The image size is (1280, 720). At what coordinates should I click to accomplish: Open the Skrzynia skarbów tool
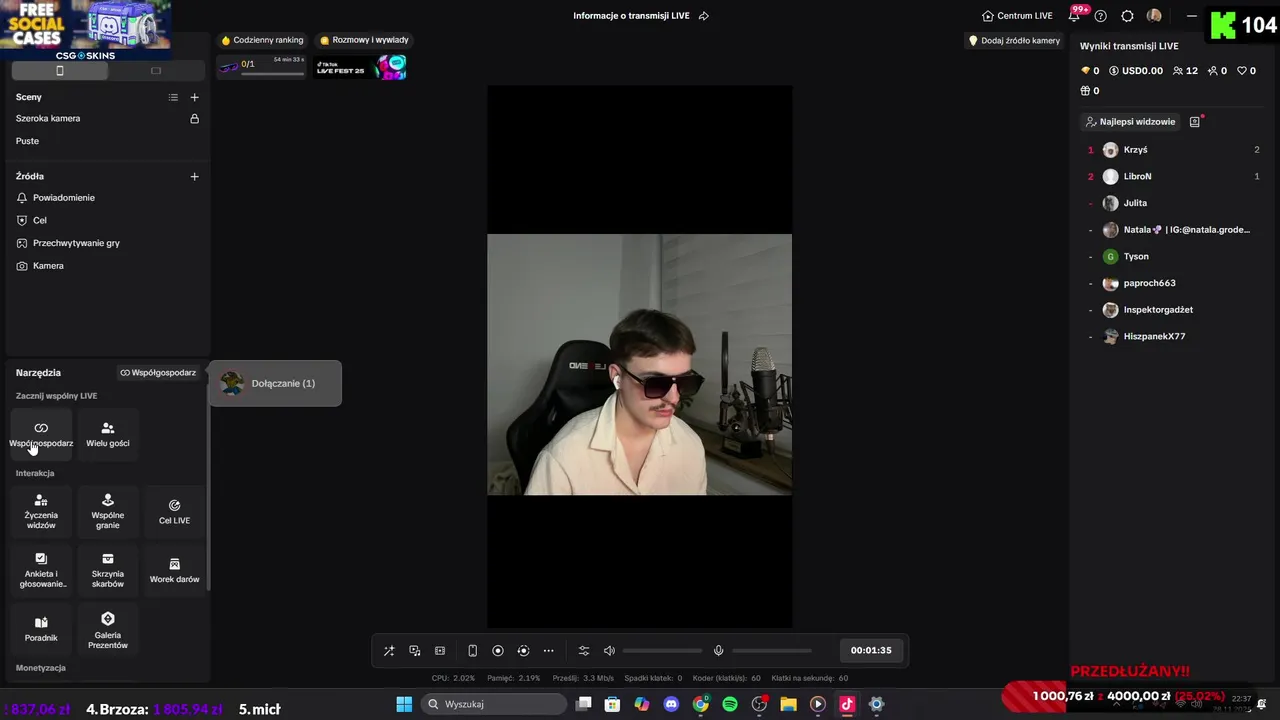(x=108, y=571)
